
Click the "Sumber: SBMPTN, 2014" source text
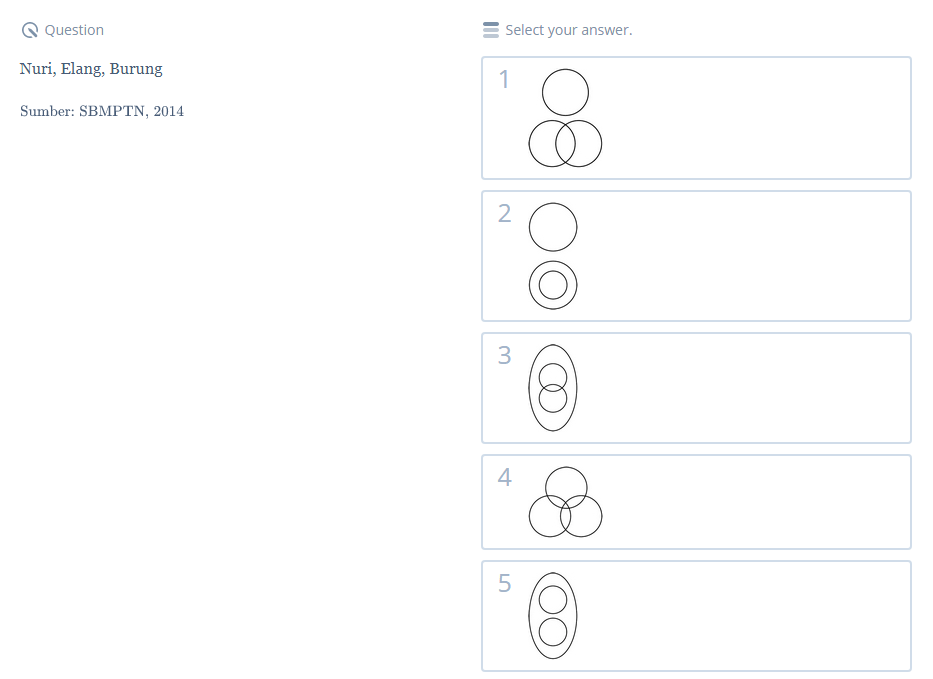coord(102,111)
